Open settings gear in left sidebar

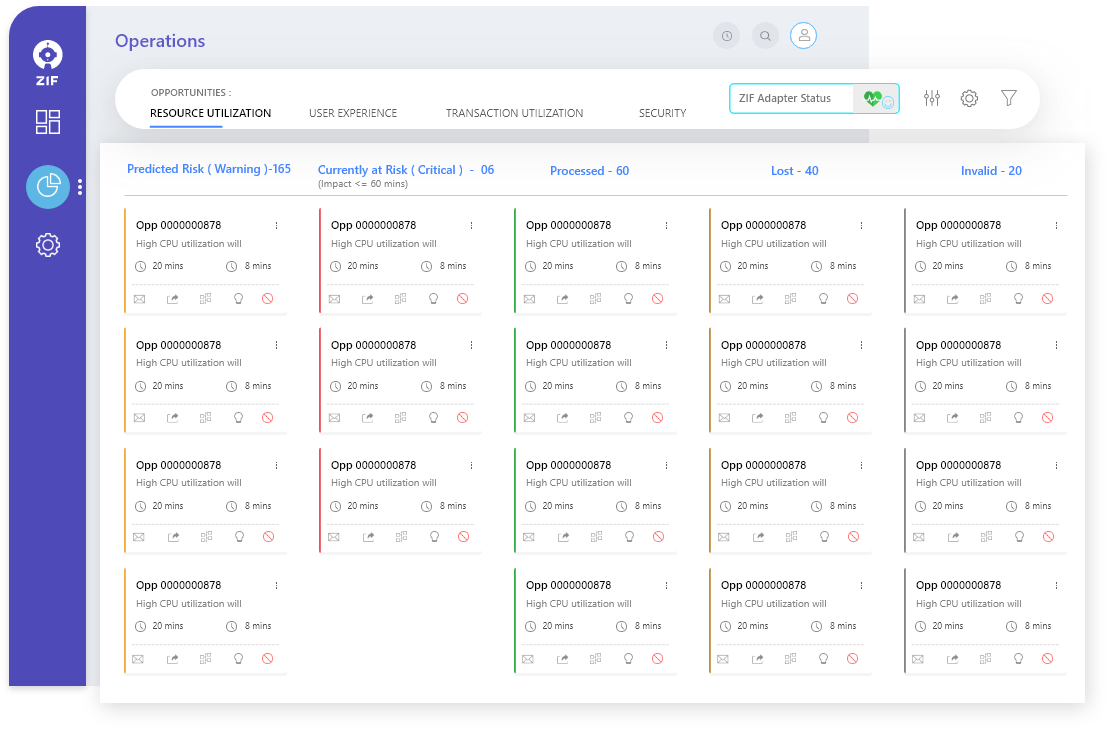point(48,245)
